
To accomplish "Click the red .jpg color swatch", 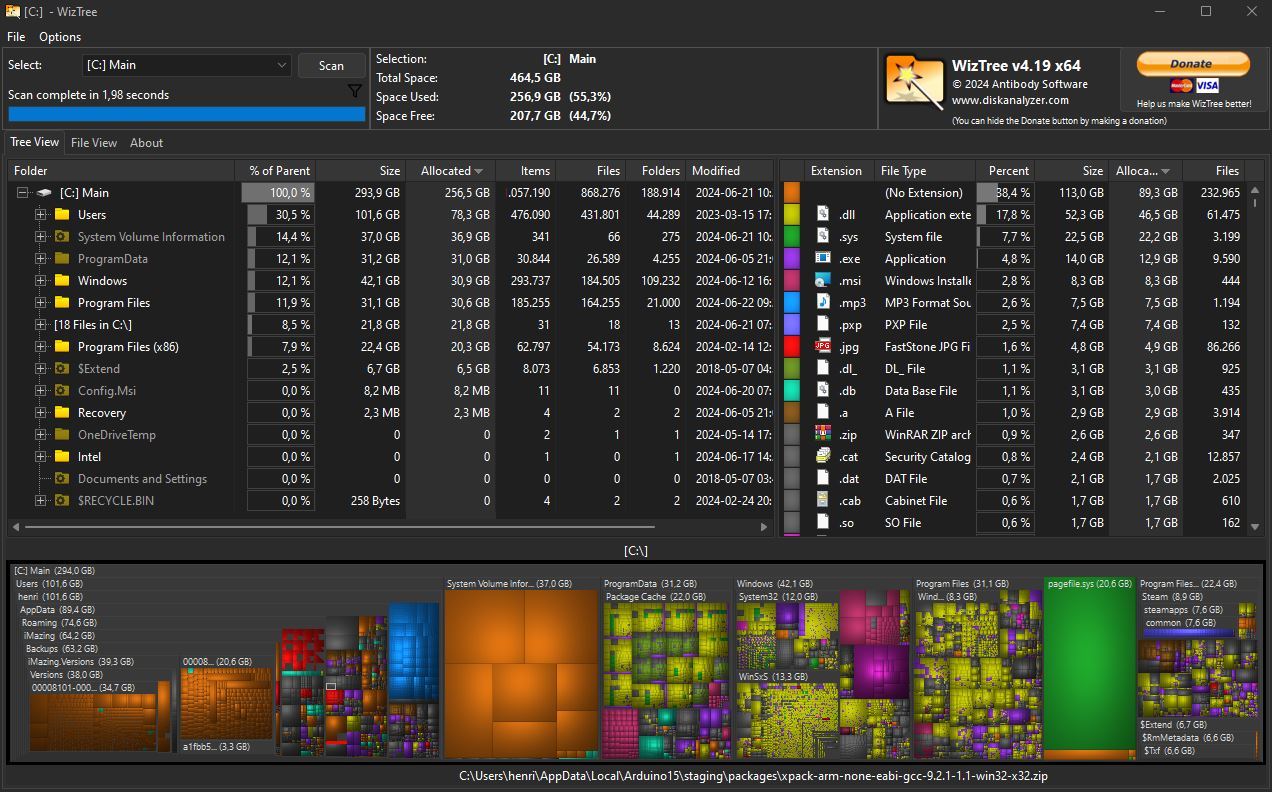I will pos(792,346).
